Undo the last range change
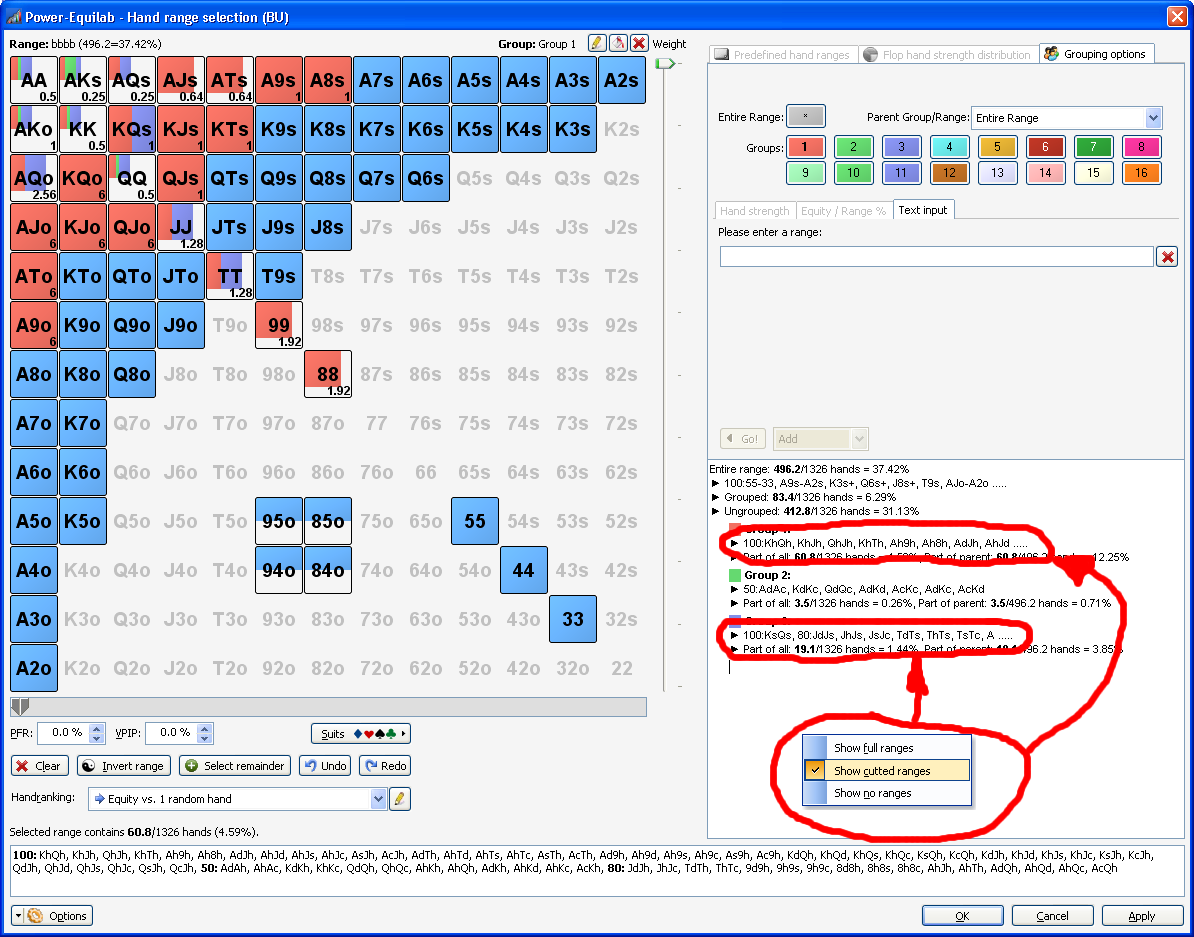The width and height of the screenshot is (1194, 937). coord(324,766)
